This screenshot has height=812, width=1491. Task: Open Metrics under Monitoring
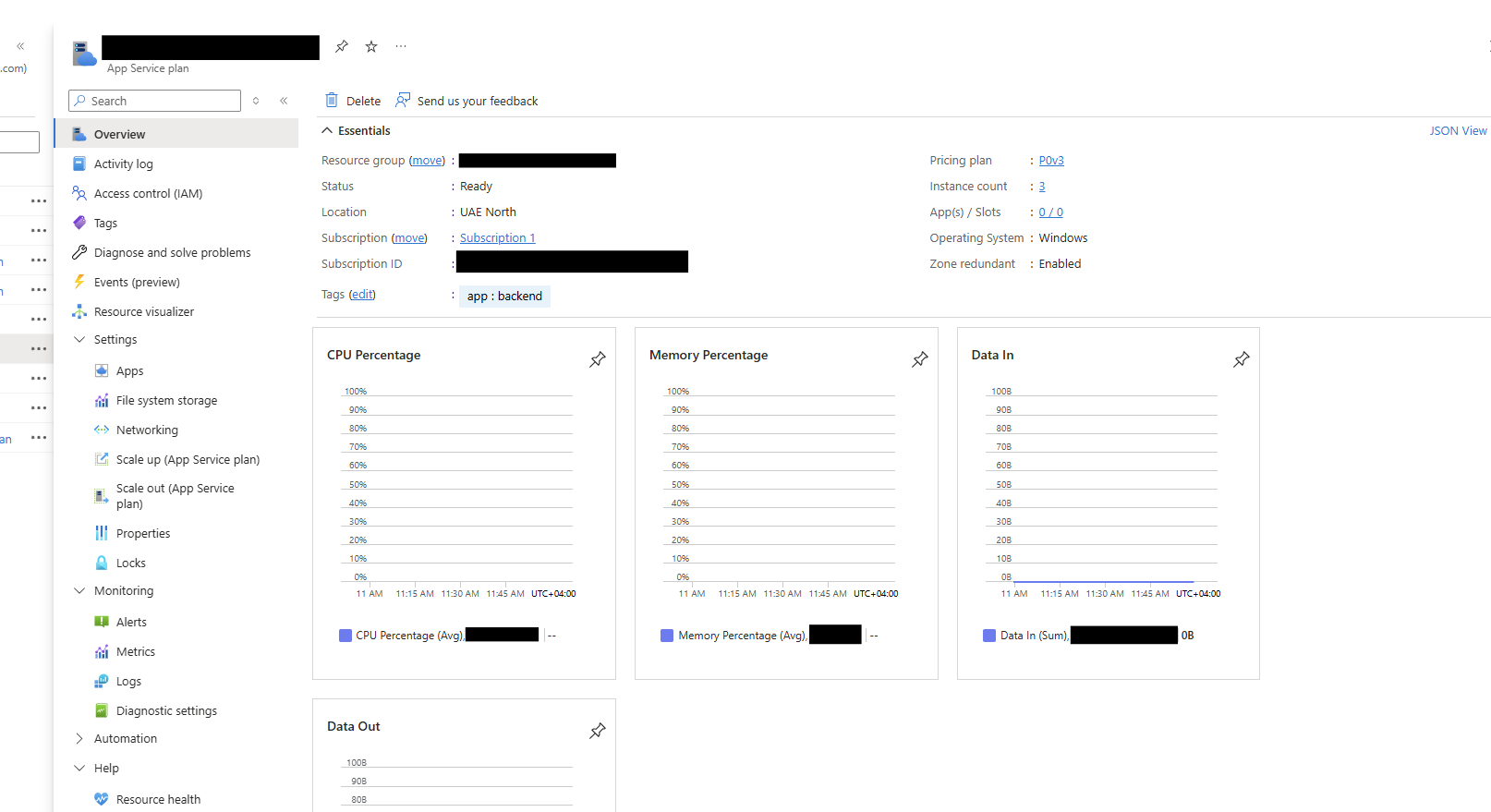click(135, 651)
